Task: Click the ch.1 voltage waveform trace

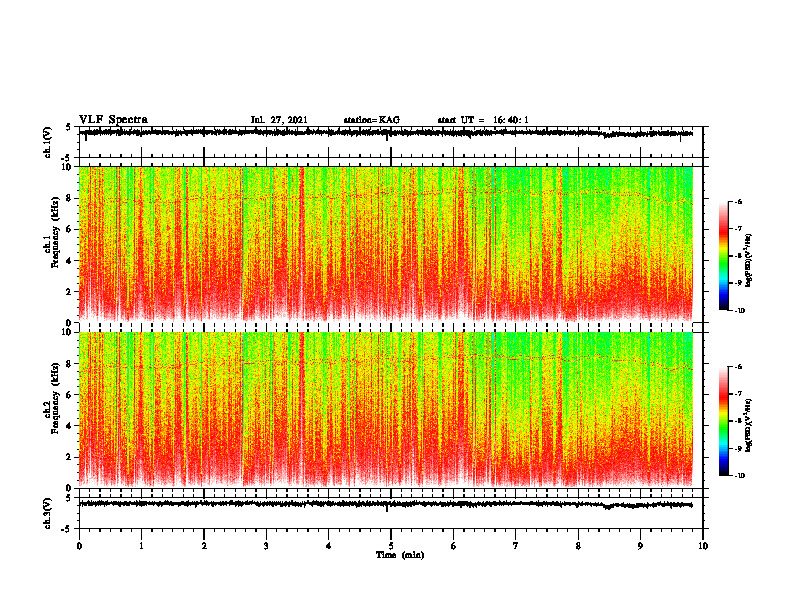Action: pos(386,133)
